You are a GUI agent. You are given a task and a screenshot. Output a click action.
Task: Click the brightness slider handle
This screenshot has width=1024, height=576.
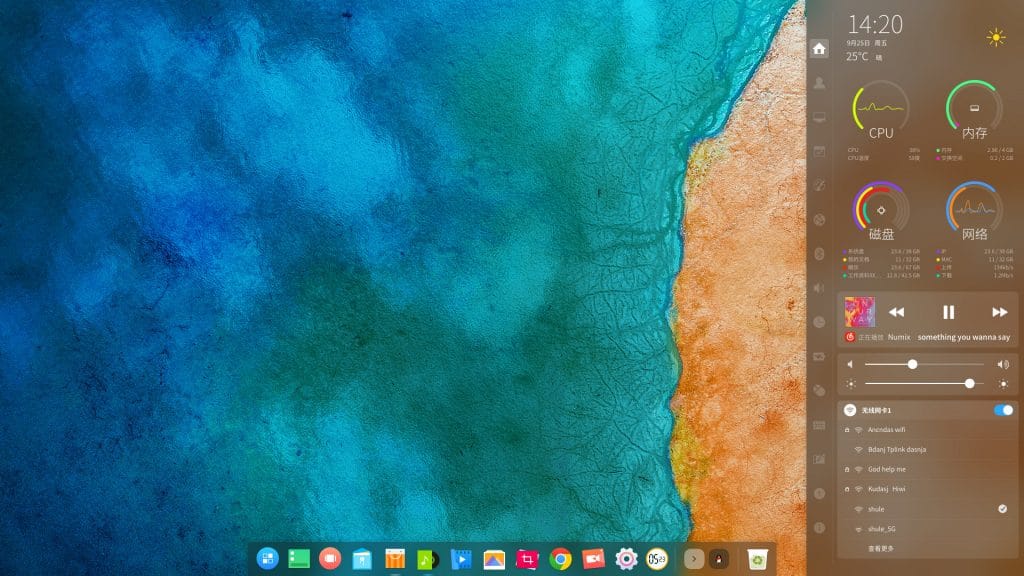pos(970,383)
